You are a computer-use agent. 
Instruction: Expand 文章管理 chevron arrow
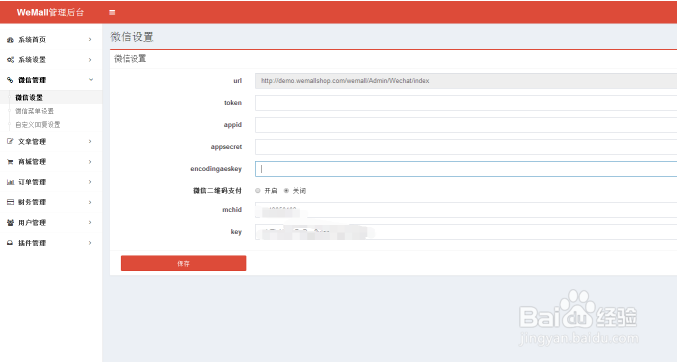[x=90, y=141]
